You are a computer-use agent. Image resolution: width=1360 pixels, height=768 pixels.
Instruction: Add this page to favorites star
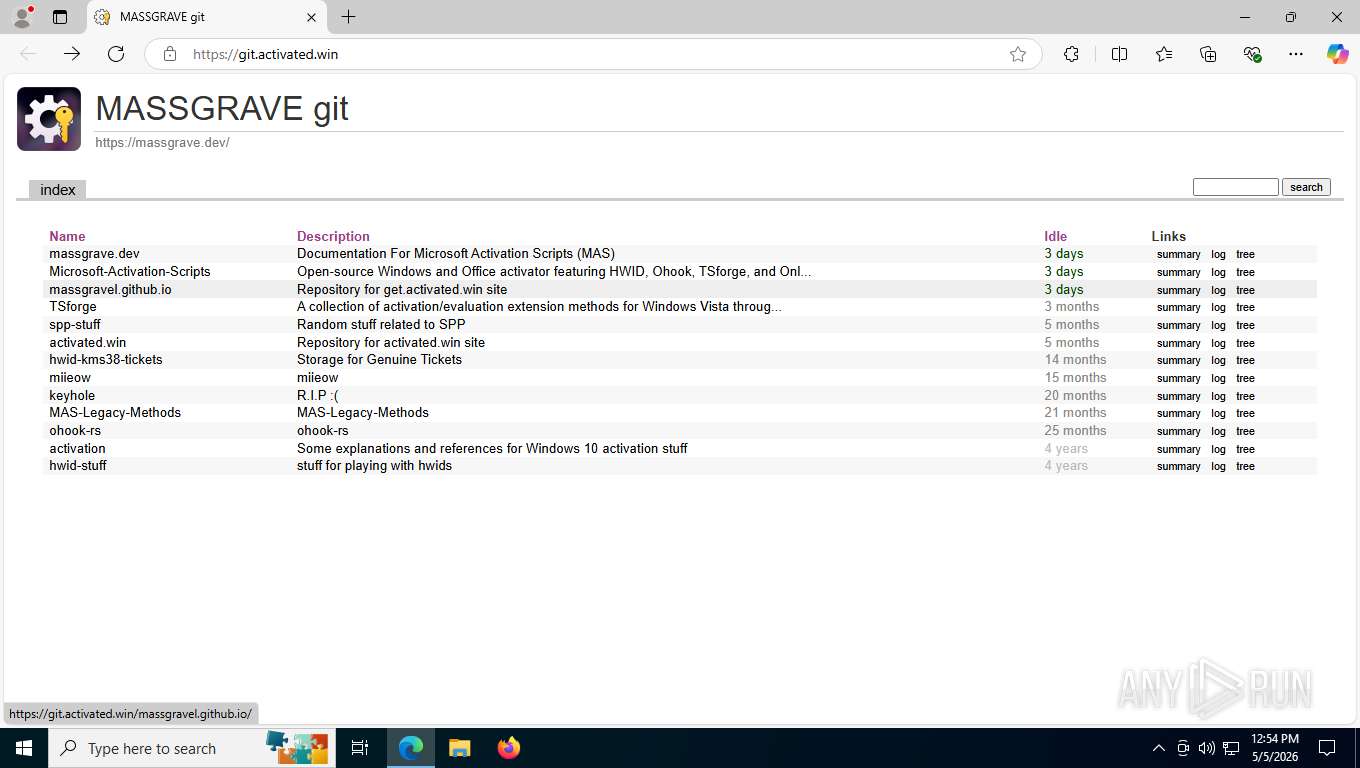(x=1018, y=54)
